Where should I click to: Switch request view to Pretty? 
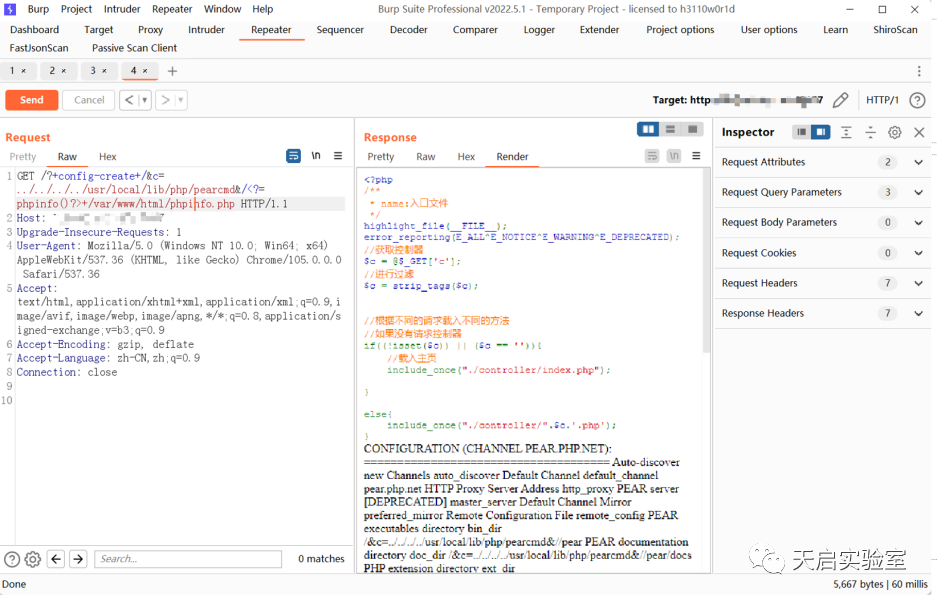pyautogui.click(x=23, y=157)
